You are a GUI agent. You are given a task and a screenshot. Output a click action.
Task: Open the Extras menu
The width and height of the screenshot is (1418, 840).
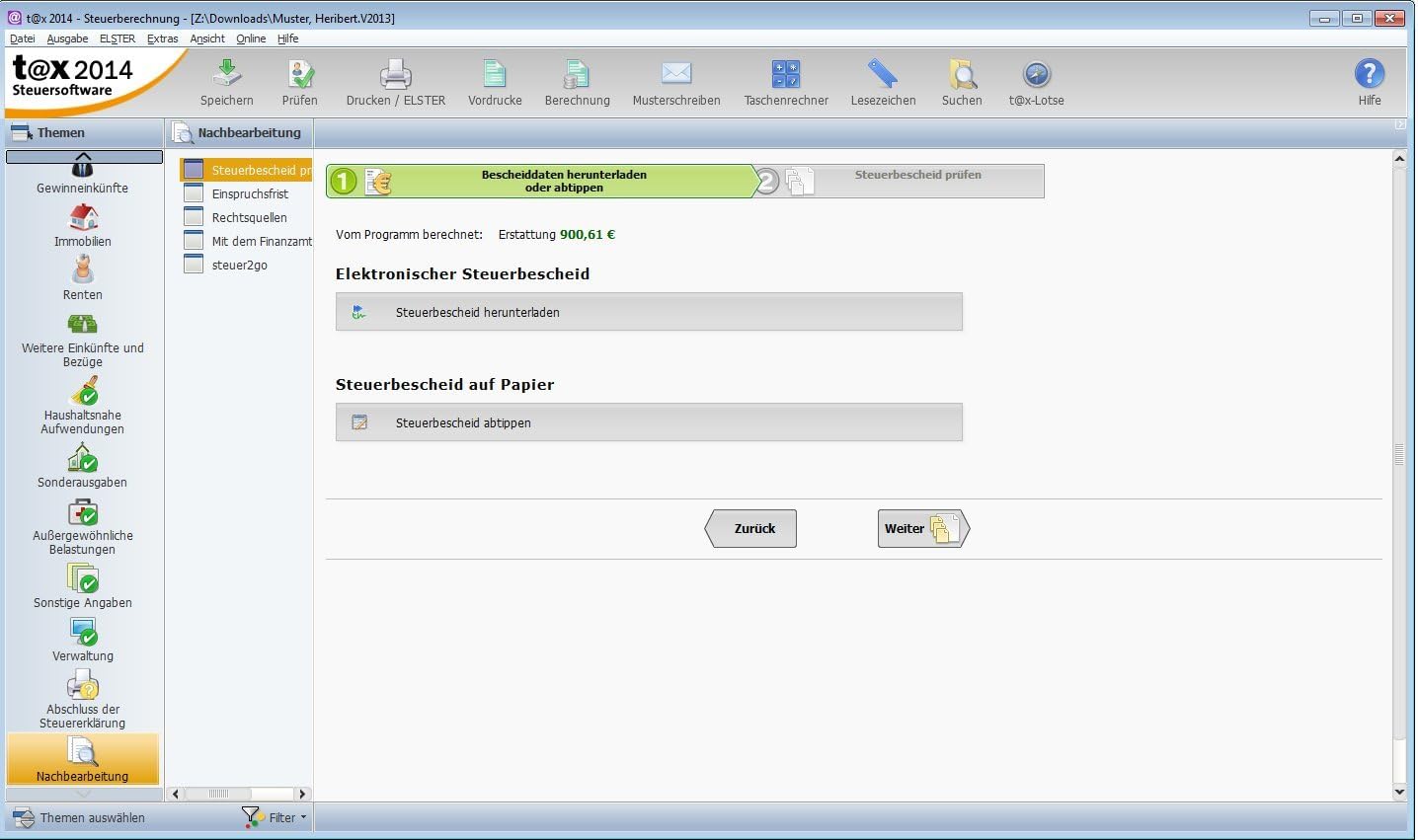click(162, 38)
